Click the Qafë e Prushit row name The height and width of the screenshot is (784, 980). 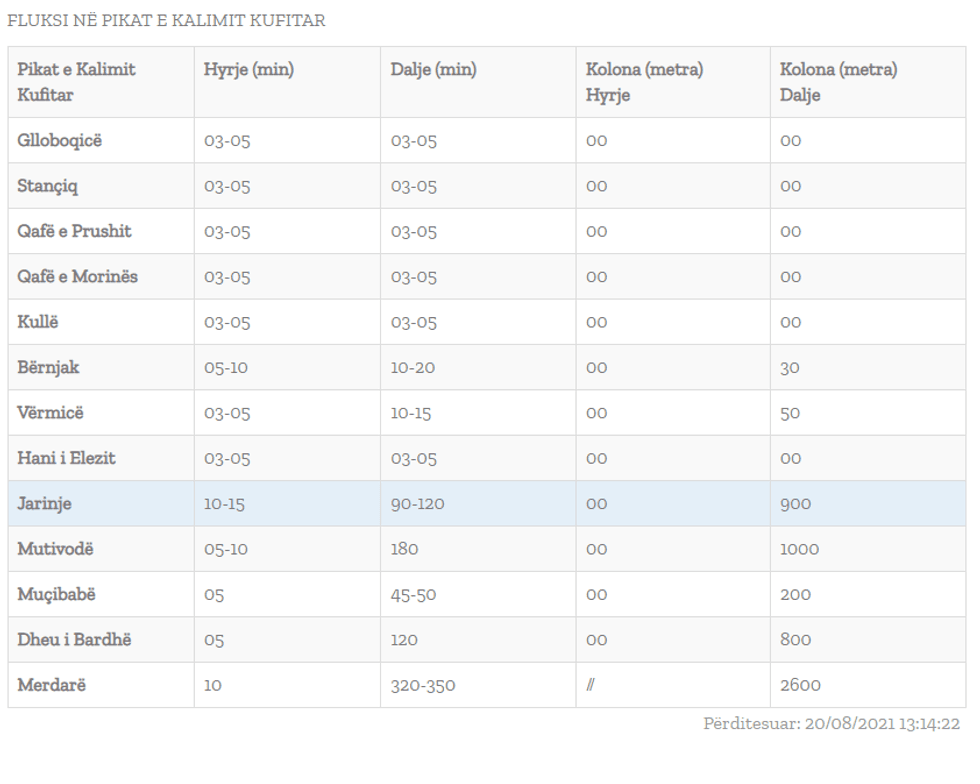coord(74,231)
